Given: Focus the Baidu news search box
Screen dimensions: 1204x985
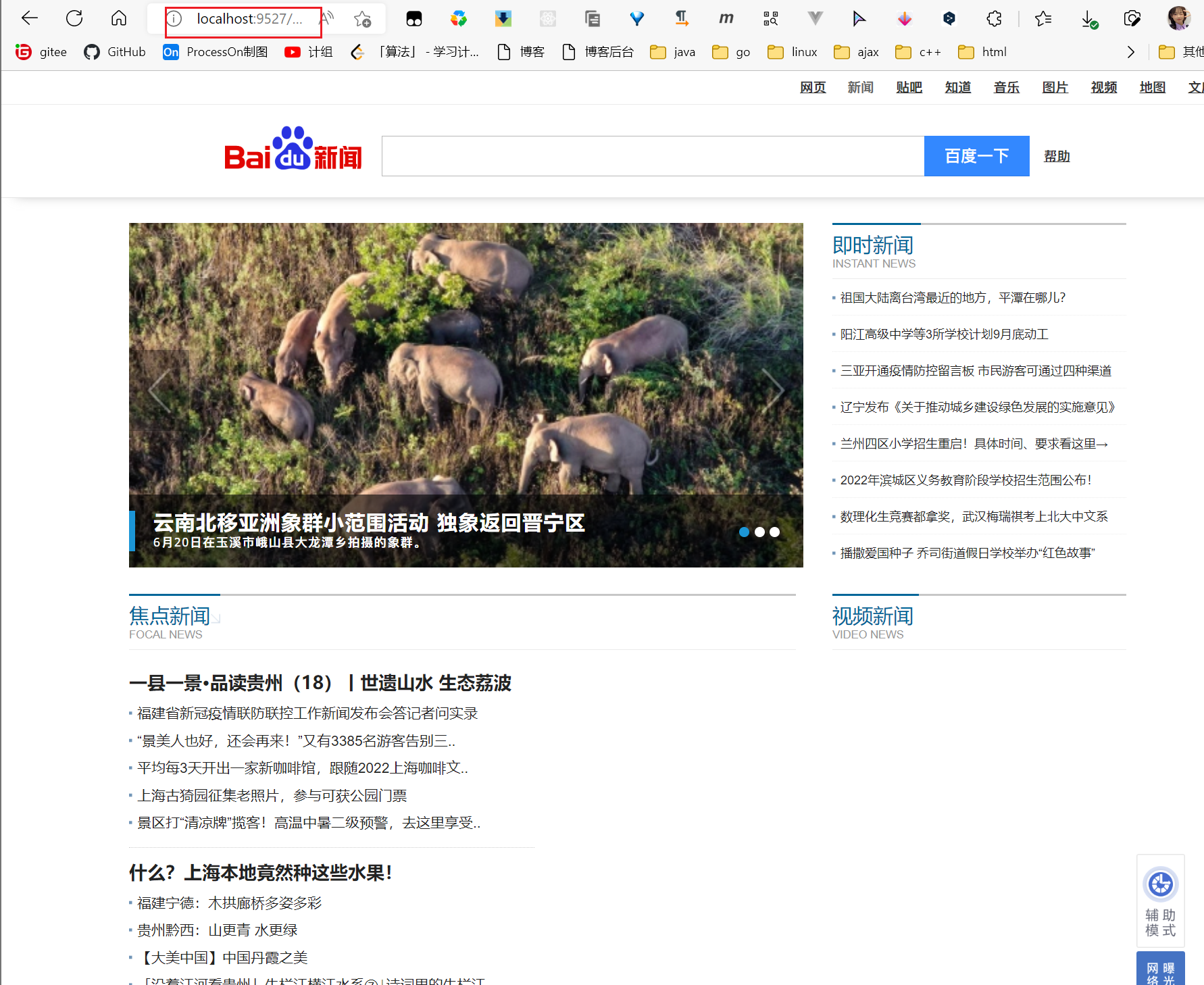Looking at the screenshot, I should (x=653, y=156).
